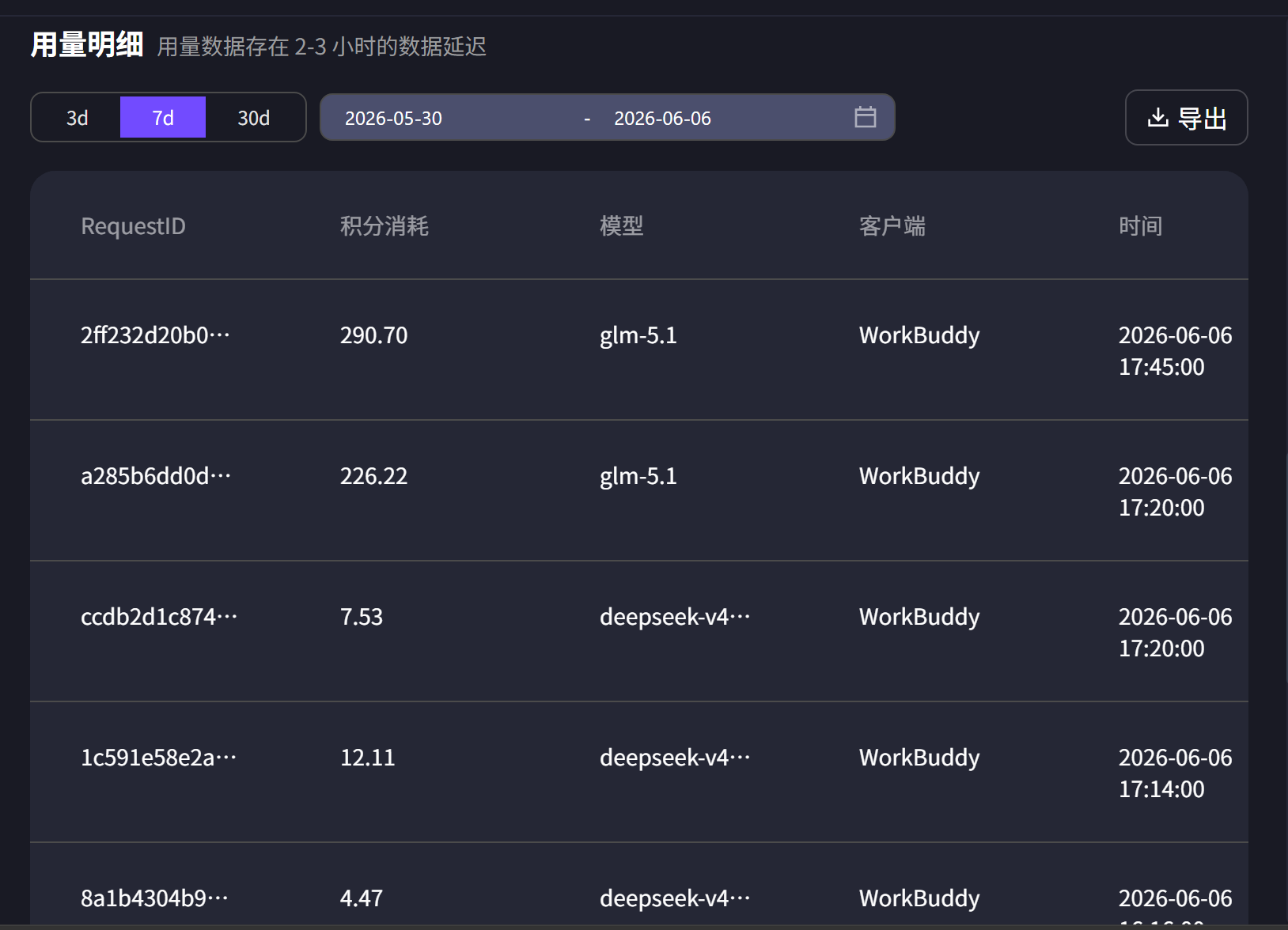The image size is (1288, 930).
Task: Select request ID 1c591e58e2a…
Action: point(158,758)
